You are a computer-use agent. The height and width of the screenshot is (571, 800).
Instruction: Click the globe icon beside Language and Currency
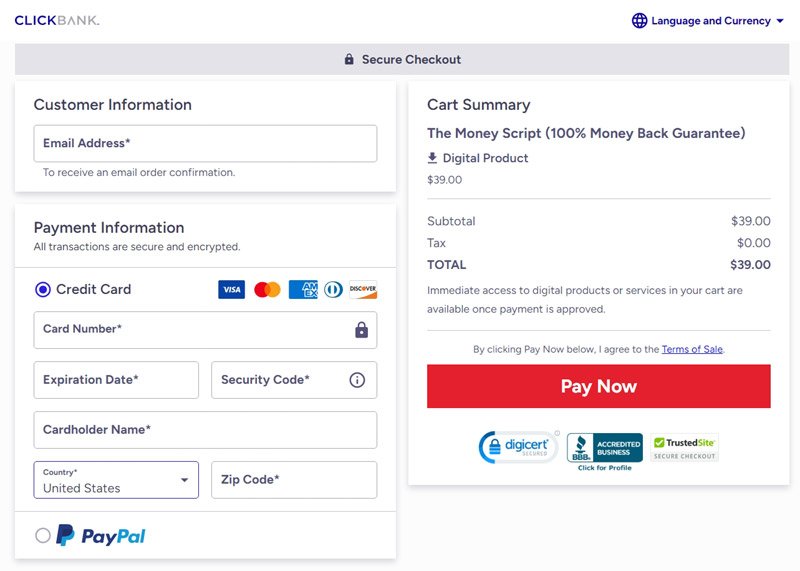point(639,21)
